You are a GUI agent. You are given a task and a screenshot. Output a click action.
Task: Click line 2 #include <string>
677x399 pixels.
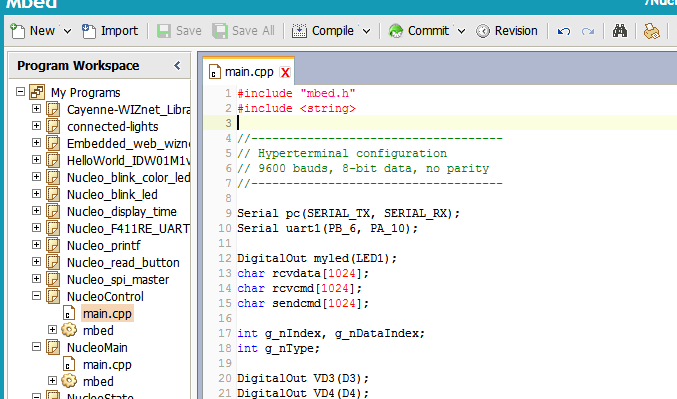[296, 108]
